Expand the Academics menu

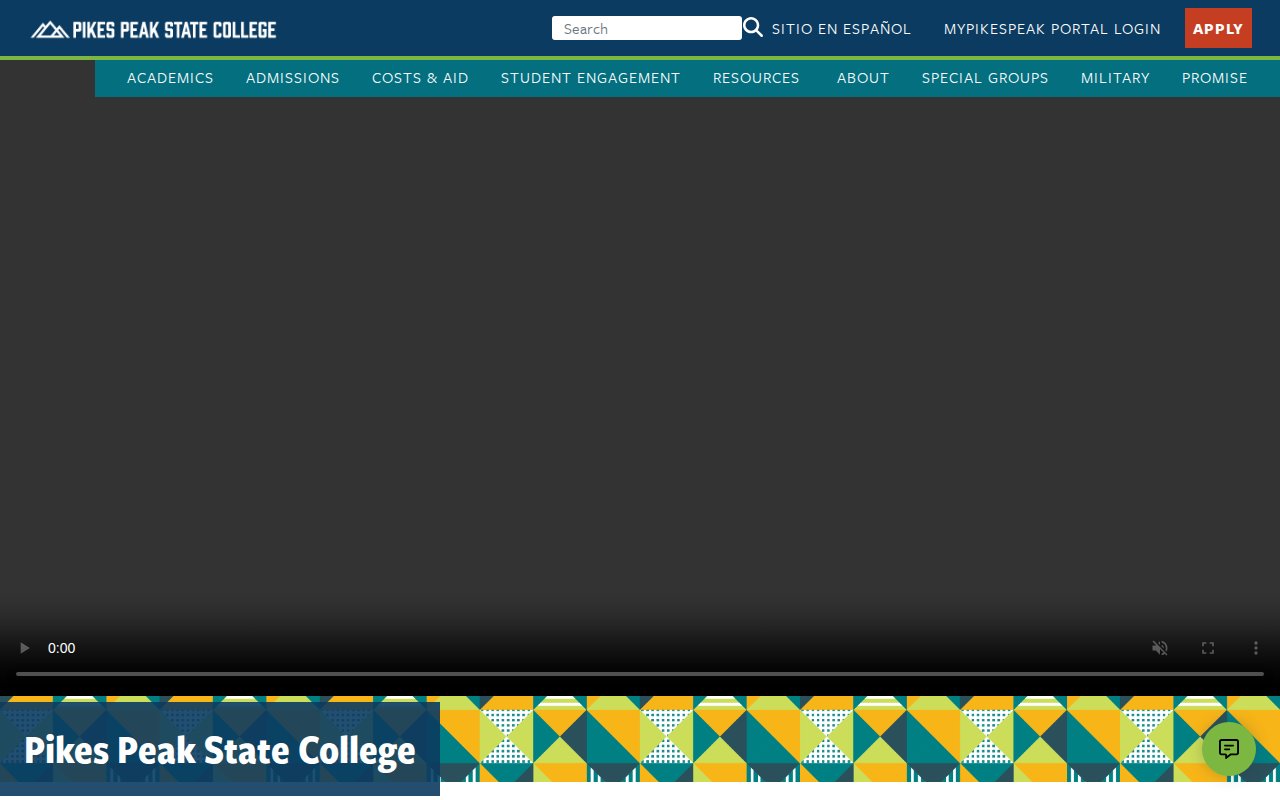point(170,78)
